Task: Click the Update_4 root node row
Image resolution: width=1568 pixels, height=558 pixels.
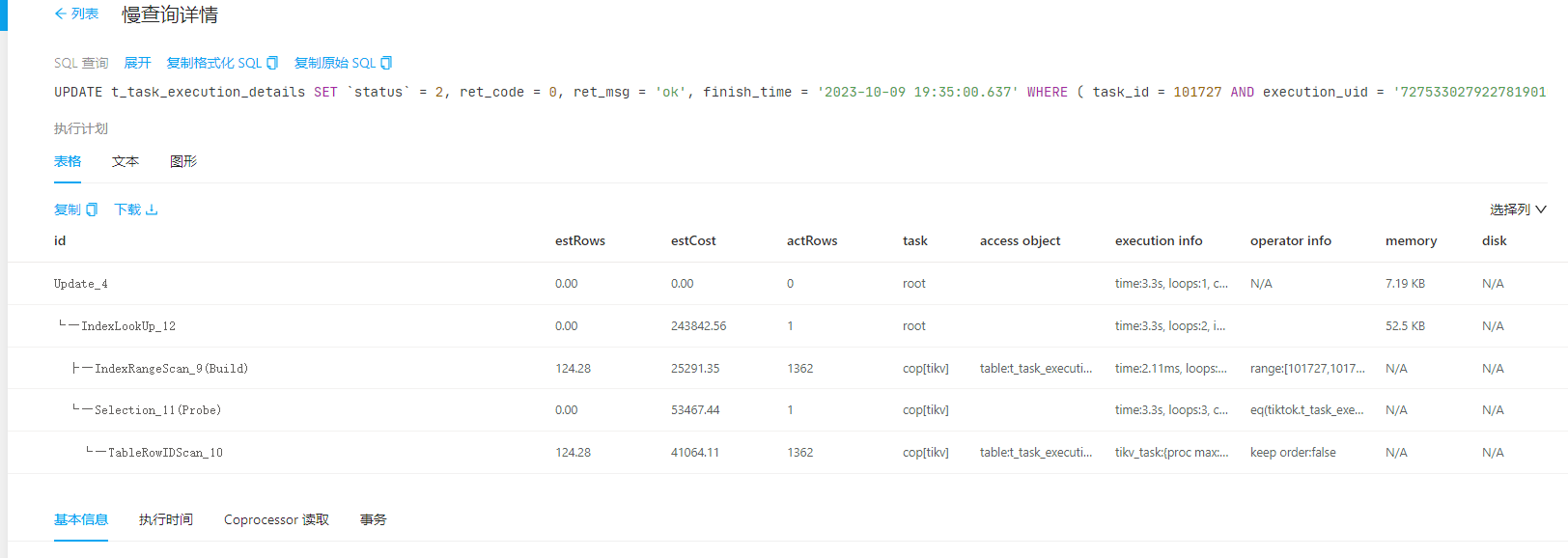Action: (x=787, y=284)
